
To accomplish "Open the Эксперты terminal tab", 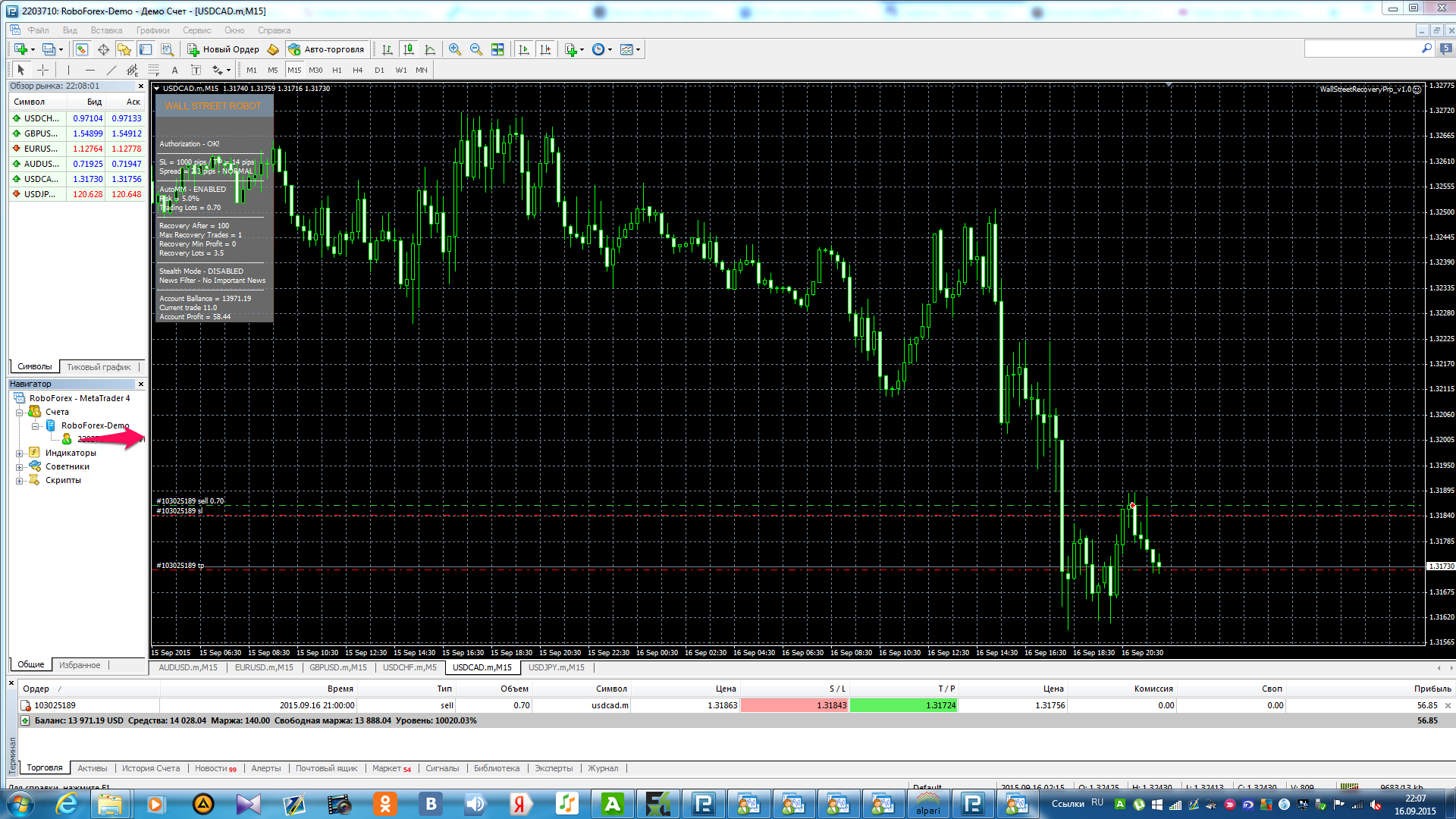I will tap(554, 768).
